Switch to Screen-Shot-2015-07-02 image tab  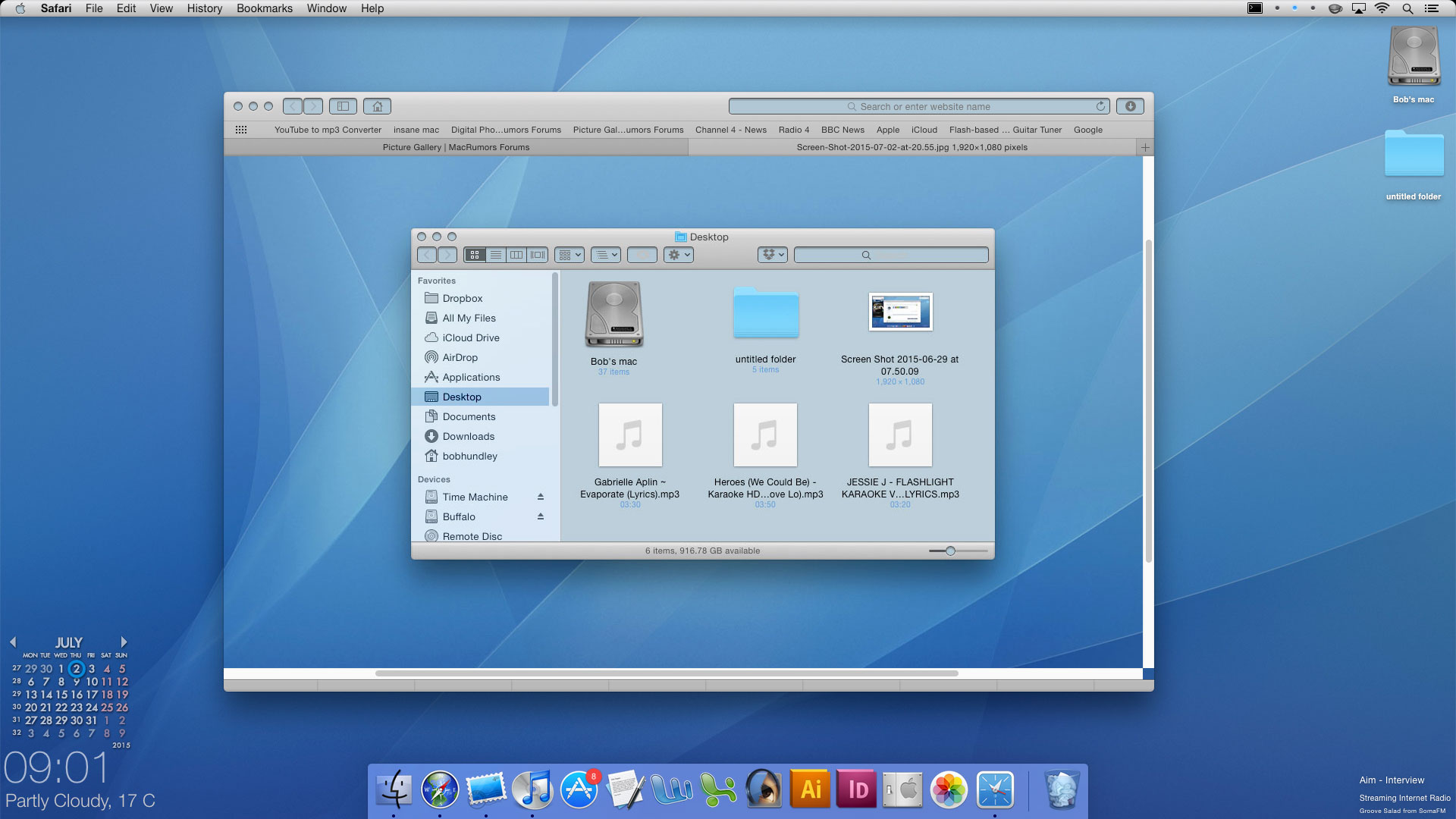[x=912, y=147]
